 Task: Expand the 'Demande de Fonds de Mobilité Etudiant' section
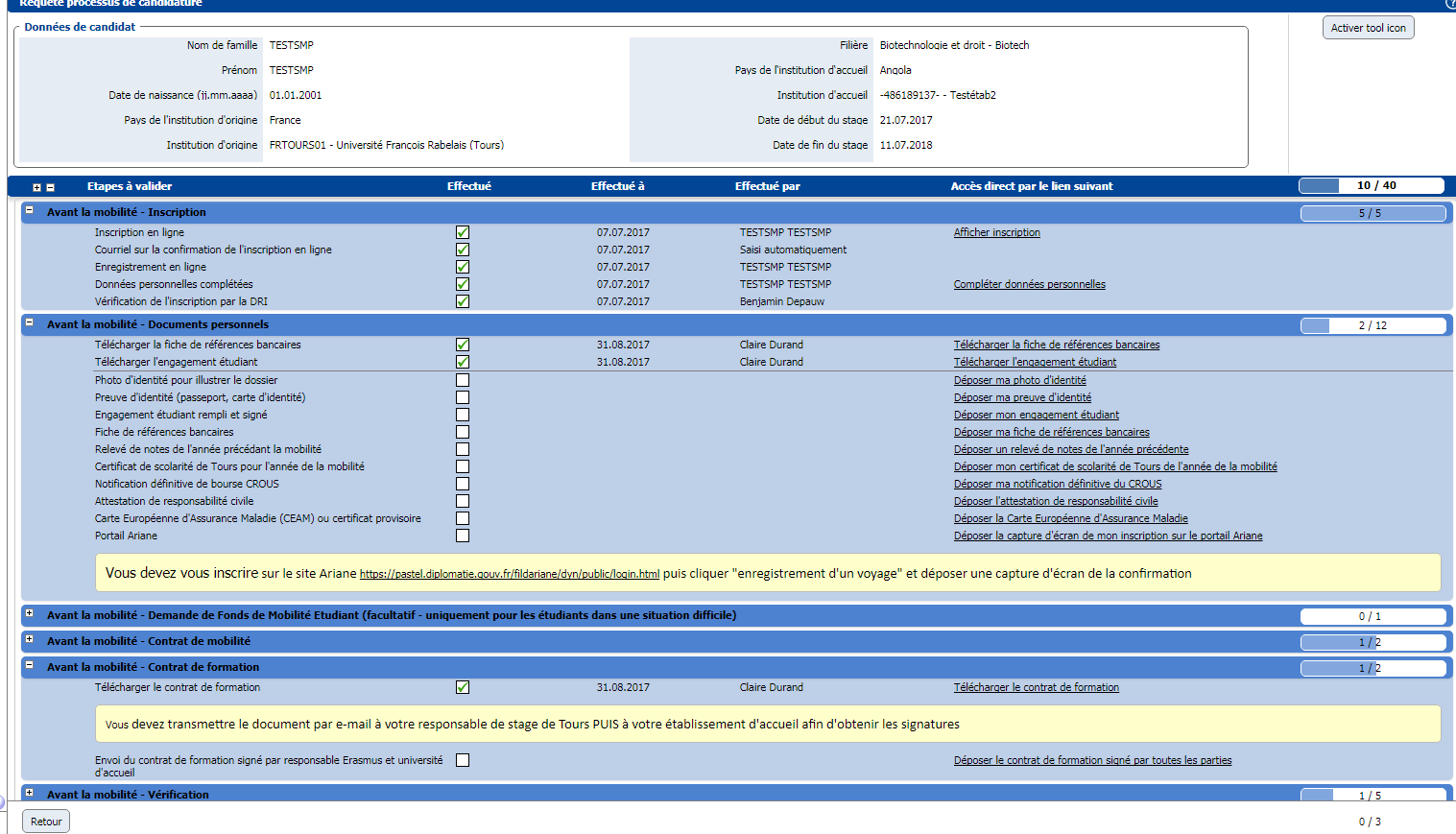pyautogui.click(x=30, y=613)
